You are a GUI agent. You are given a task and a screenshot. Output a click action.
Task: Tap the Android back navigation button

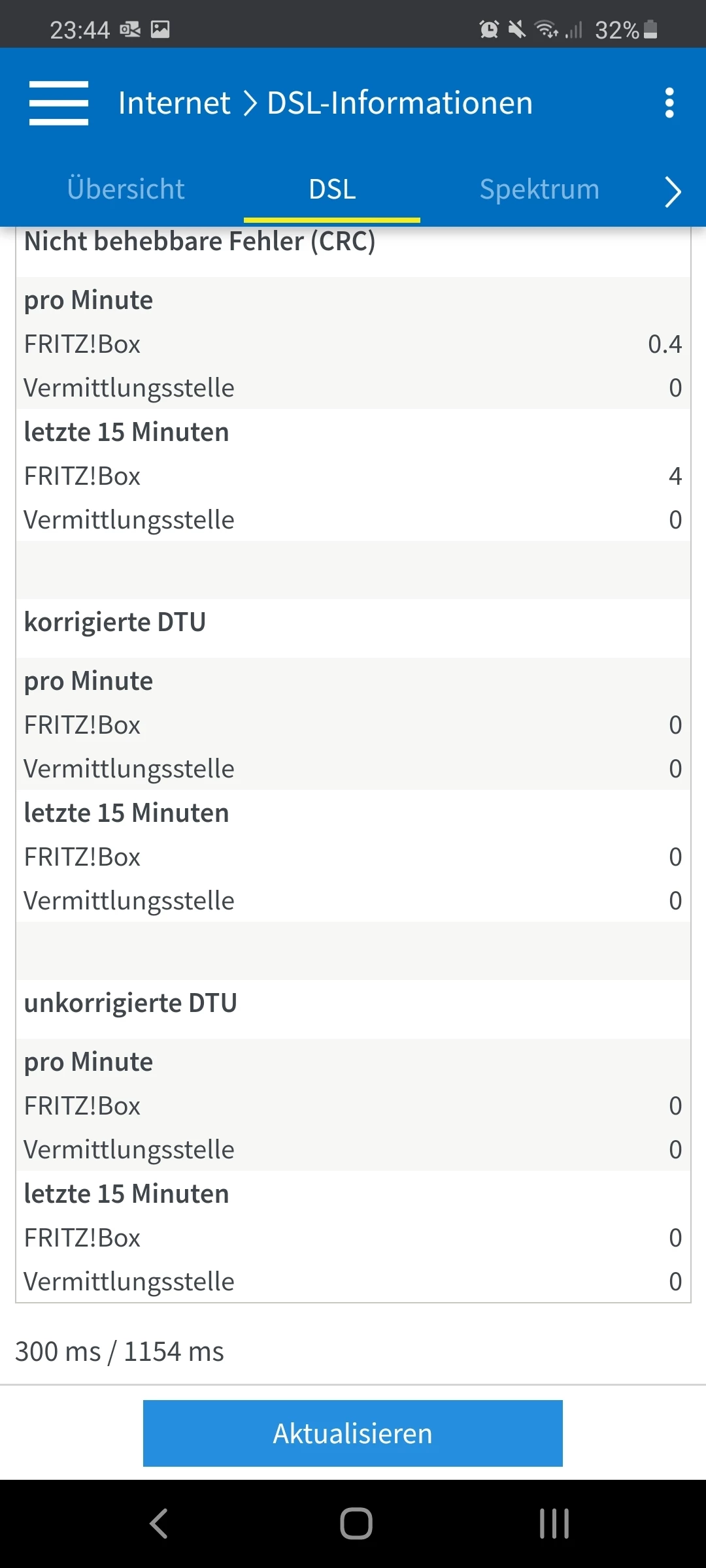(159, 1524)
